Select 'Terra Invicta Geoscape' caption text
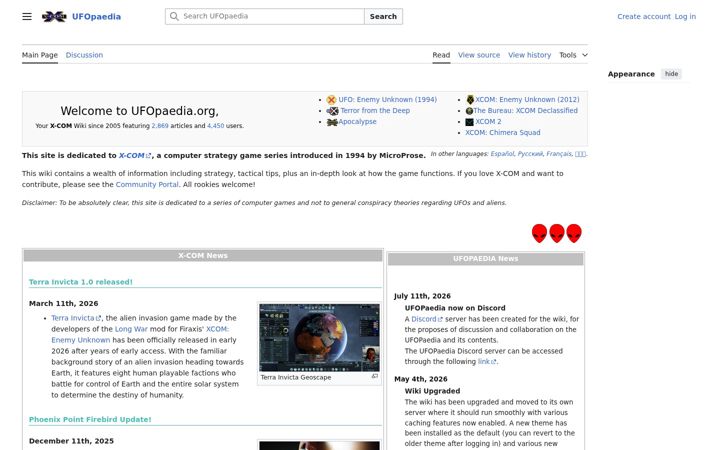The height and width of the screenshot is (450, 720). [x=296, y=377]
